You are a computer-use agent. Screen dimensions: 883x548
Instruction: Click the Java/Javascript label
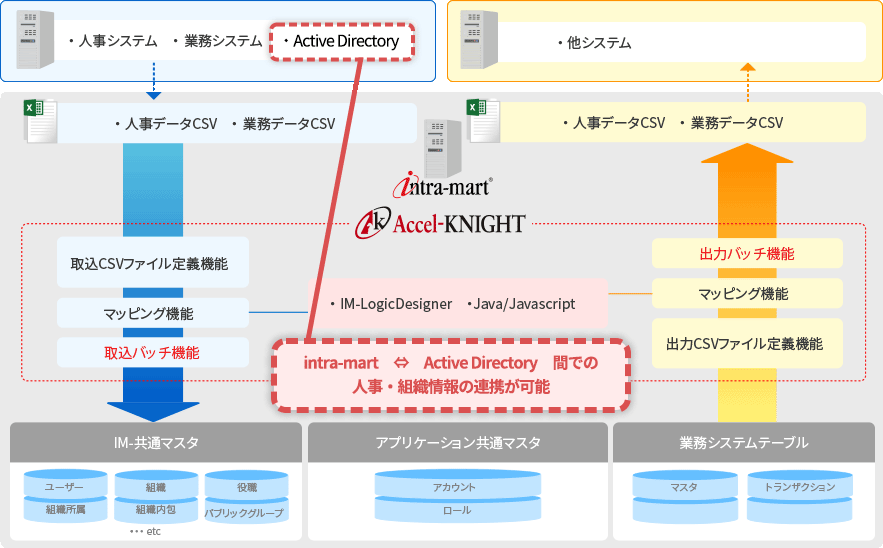pyautogui.click(x=524, y=304)
